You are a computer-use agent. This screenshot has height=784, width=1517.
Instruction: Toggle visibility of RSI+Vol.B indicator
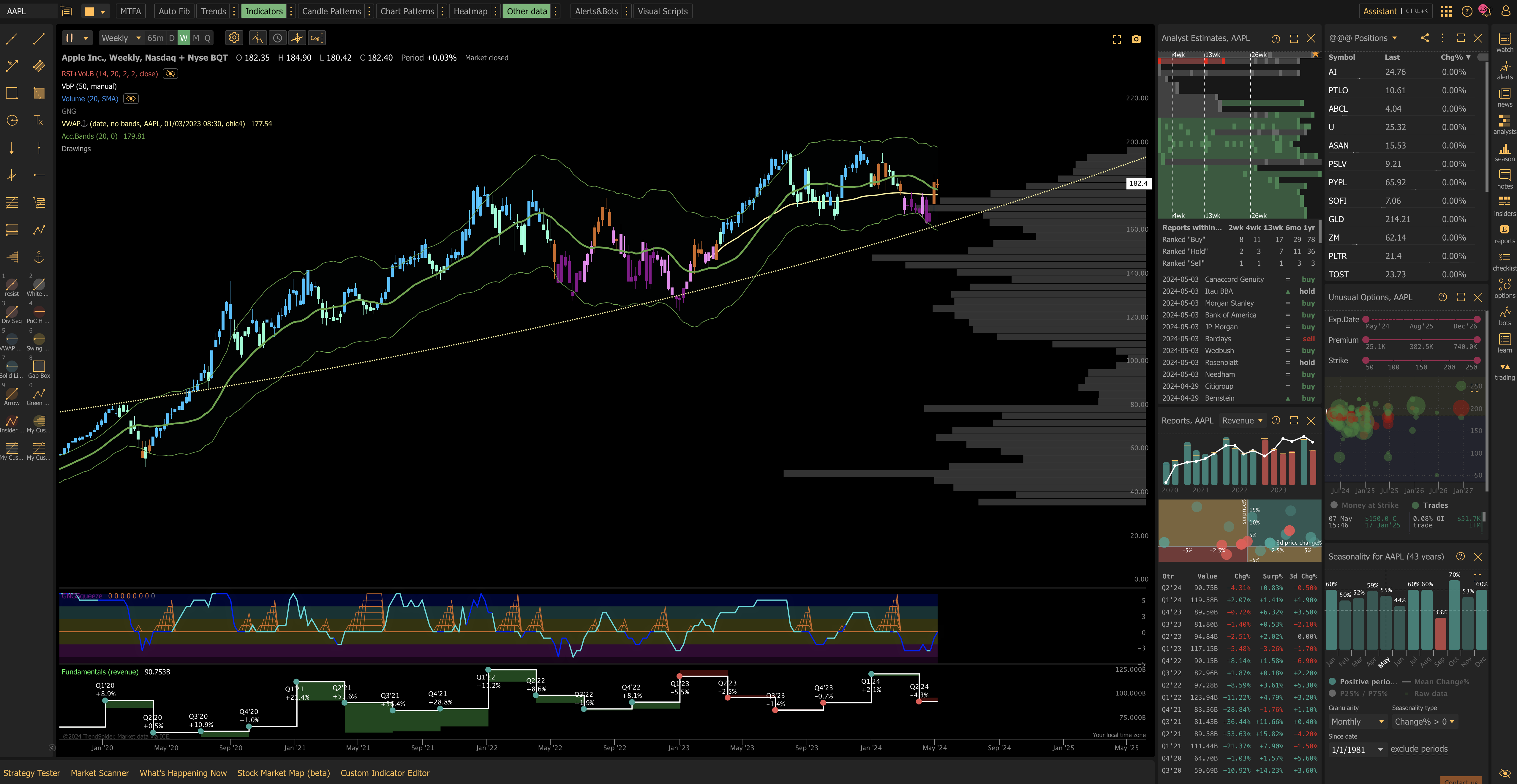[170, 74]
